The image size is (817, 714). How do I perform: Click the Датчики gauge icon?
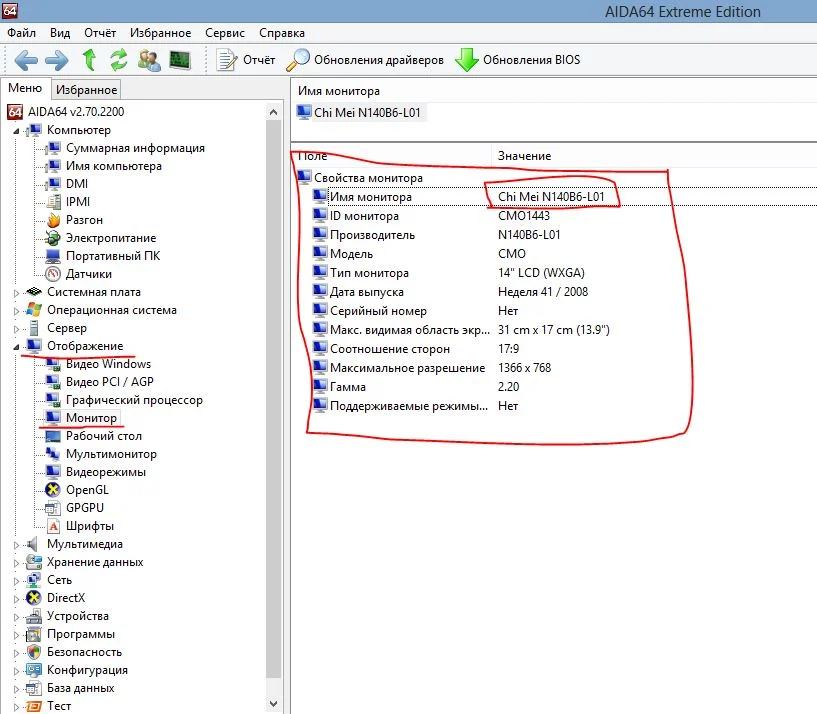[x=53, y=274]
